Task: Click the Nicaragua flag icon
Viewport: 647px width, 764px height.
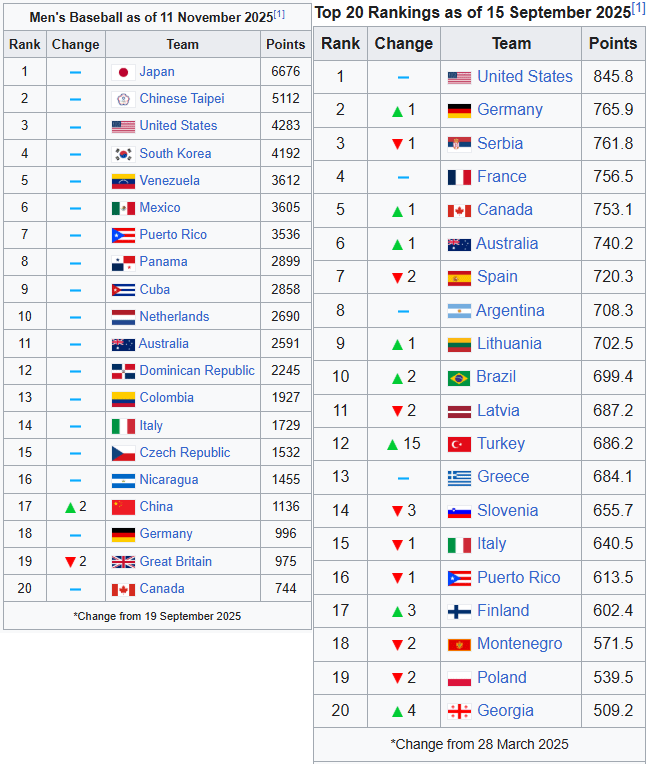Action: tap(123, 480)
